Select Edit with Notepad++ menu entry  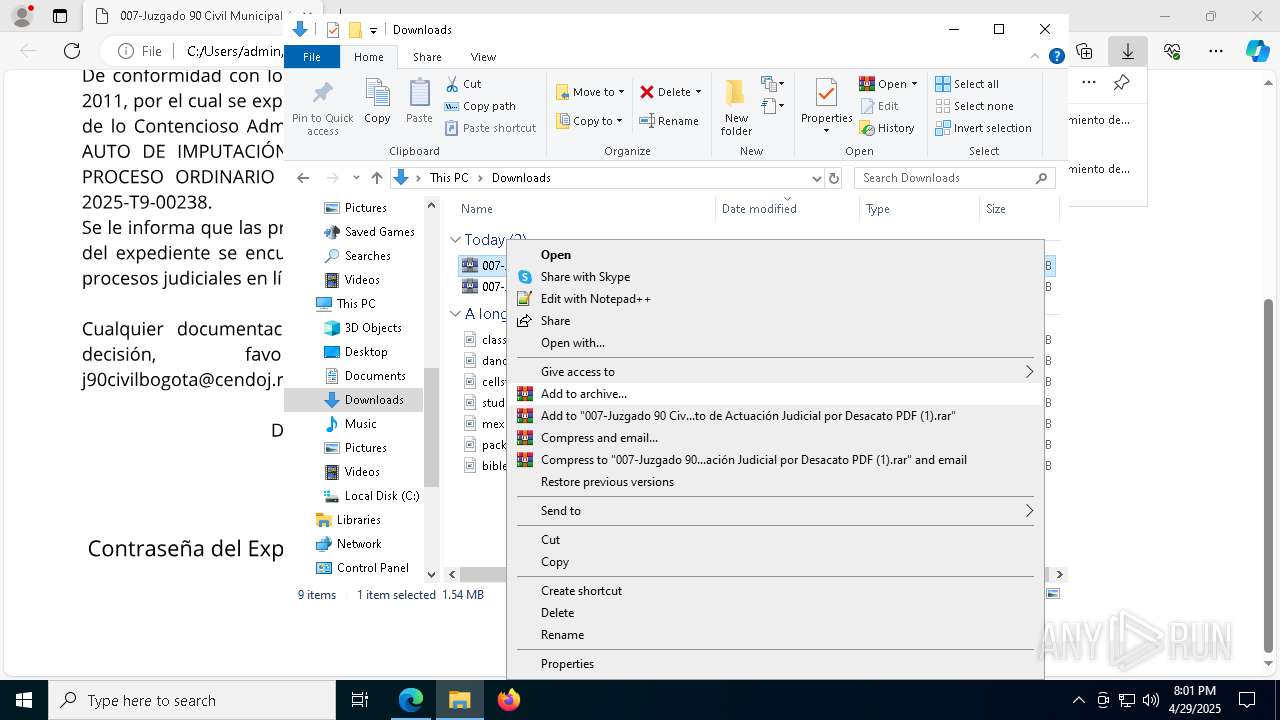[x=775, y=299]
